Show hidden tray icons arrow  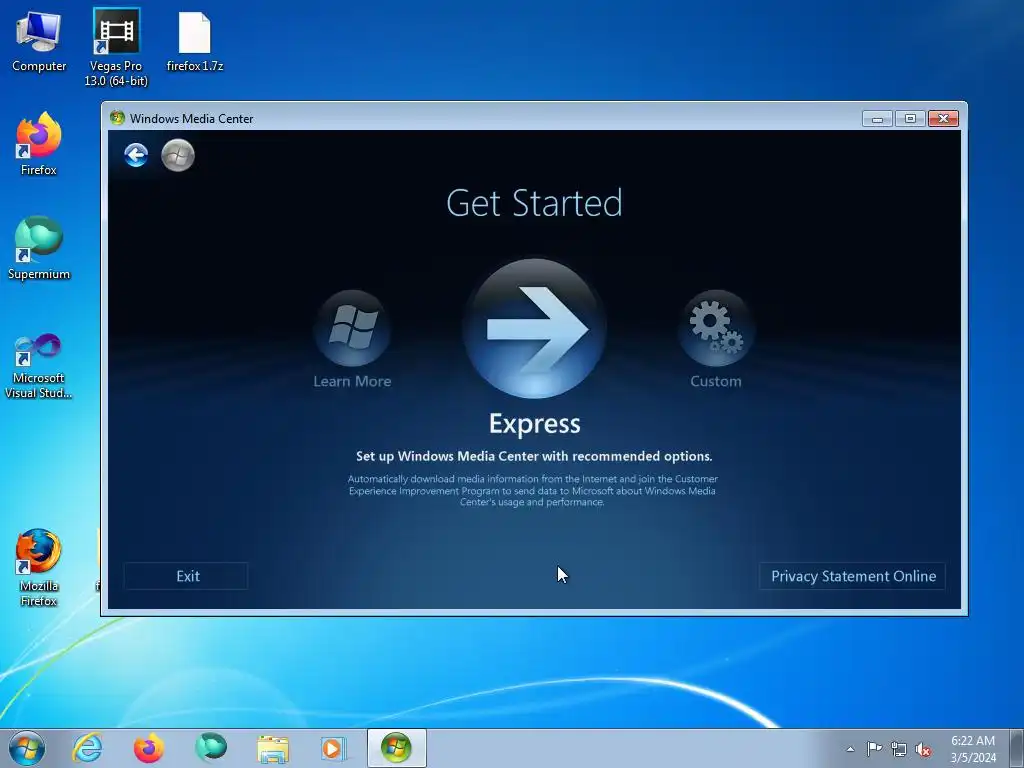point(850,749)
